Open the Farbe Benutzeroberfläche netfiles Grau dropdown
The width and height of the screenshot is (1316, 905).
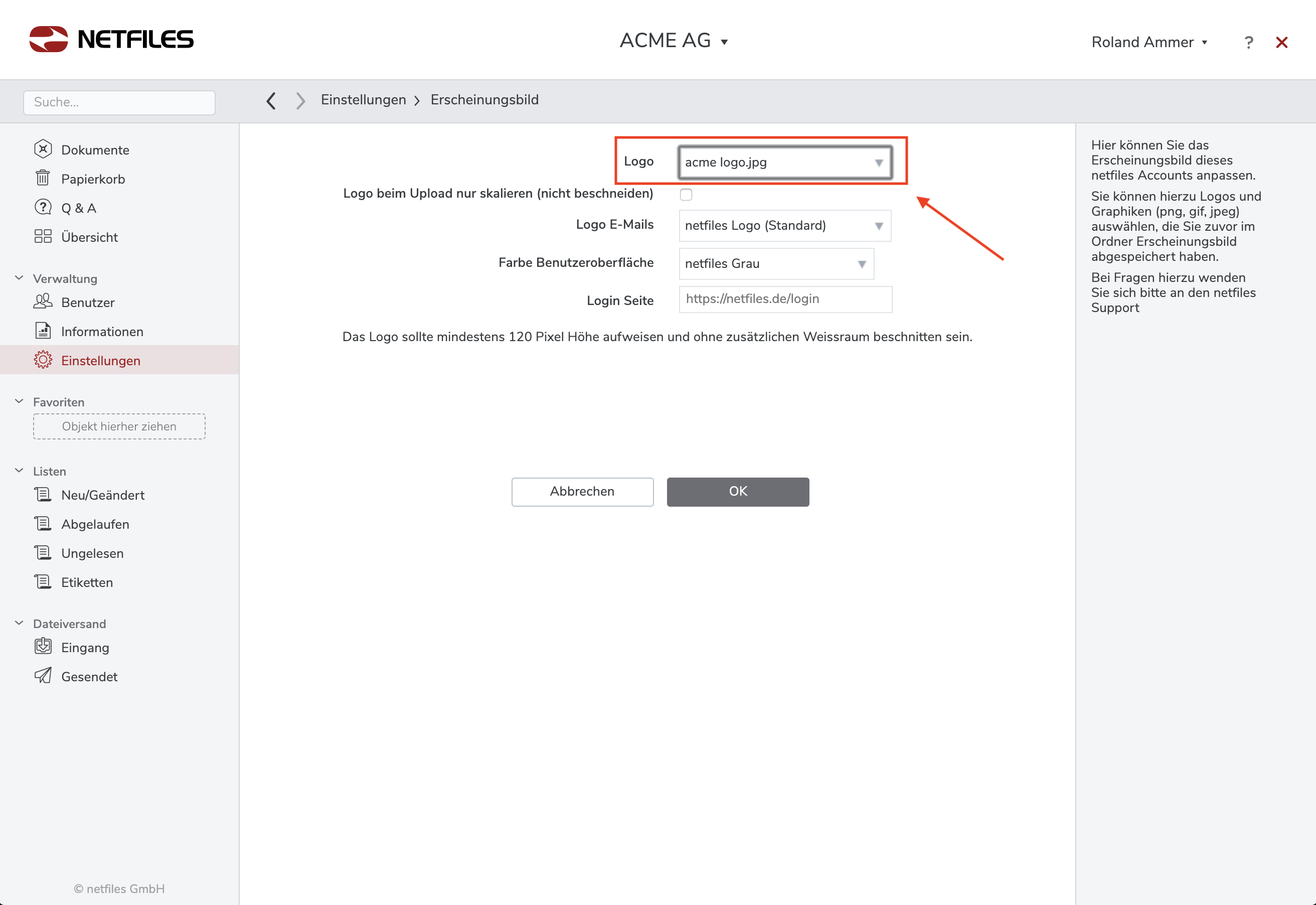pyautogui.click(x=776, y=264)
